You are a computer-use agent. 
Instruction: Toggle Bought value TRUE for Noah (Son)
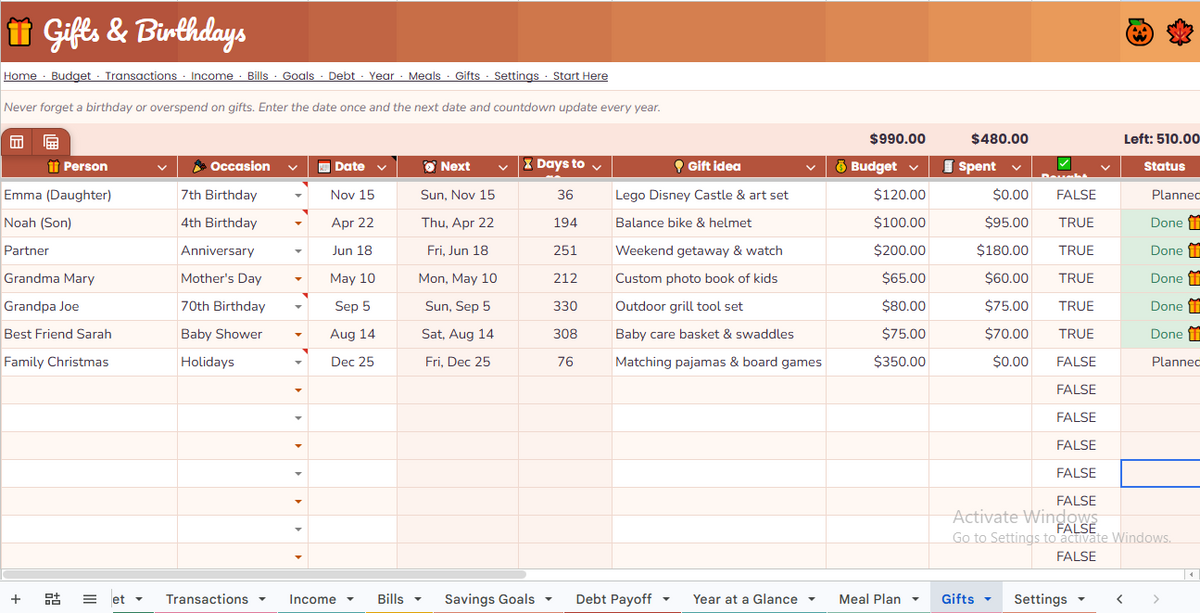1076,223
